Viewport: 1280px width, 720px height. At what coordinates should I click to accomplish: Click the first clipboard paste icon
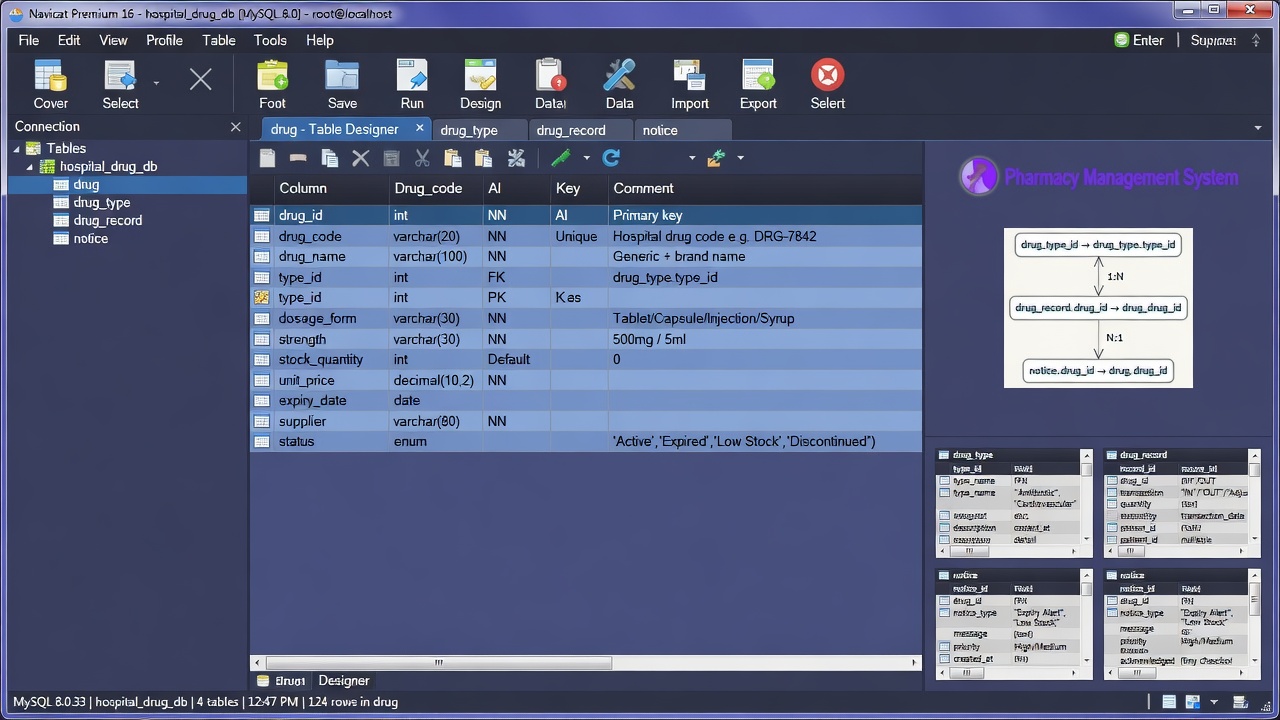point(453,158)
